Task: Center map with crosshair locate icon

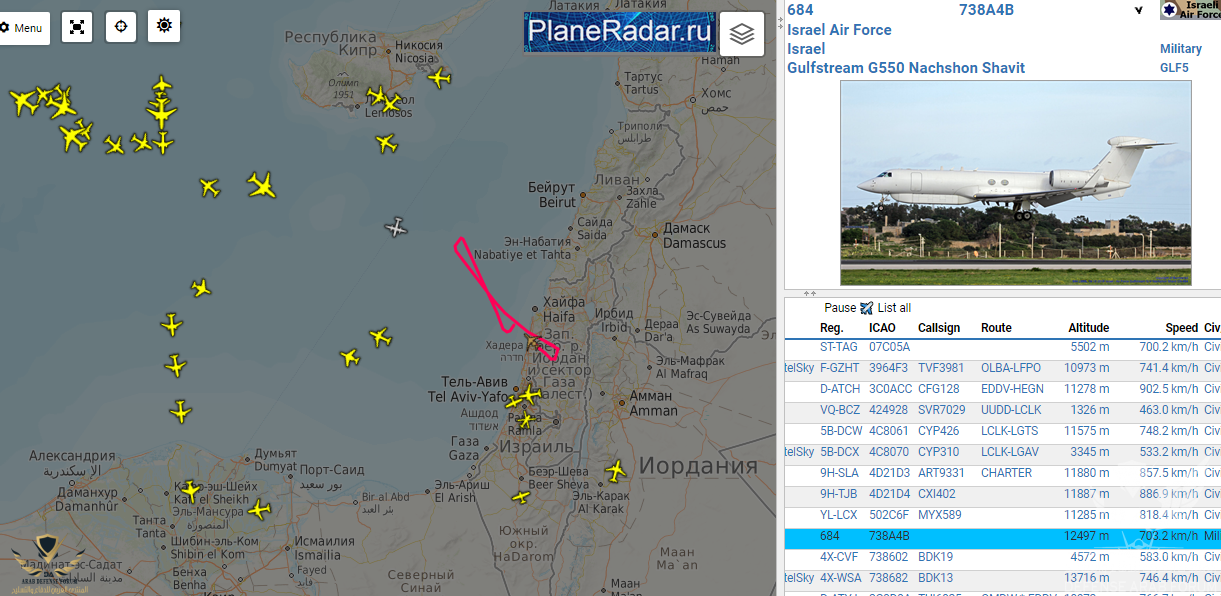Action: click(121, 27)
